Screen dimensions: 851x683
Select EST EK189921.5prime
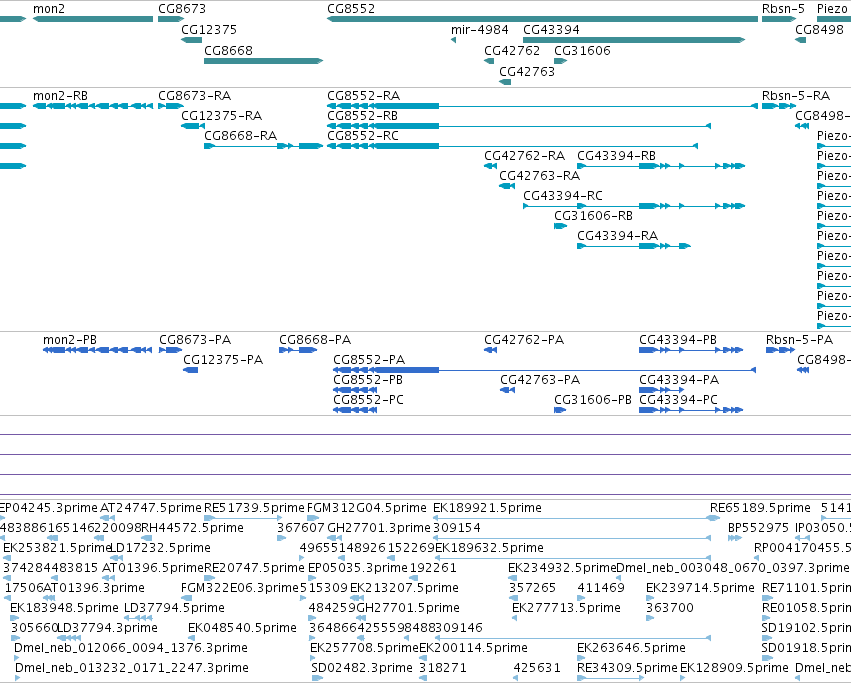(x=487, y=508)
